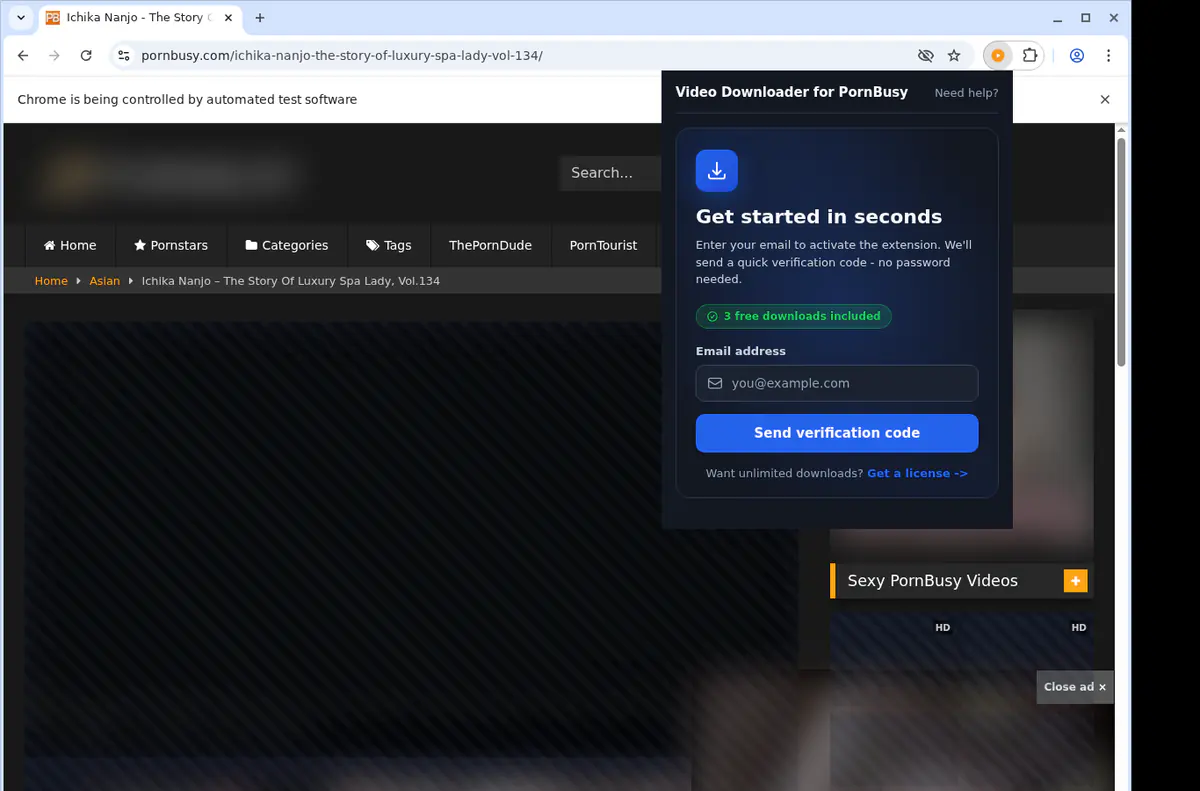1200x791 pixels.
Task: Open the Get a license link
Action: pos(917,473)
